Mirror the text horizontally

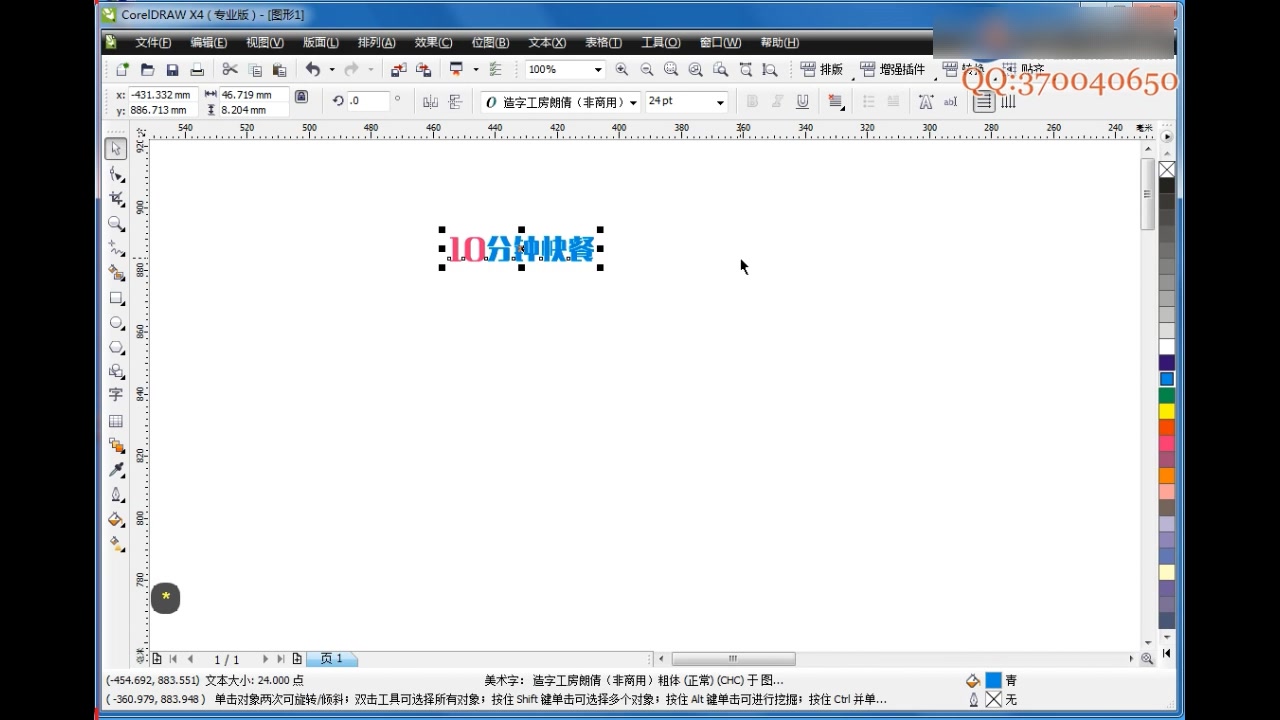[x=431, y=101]
